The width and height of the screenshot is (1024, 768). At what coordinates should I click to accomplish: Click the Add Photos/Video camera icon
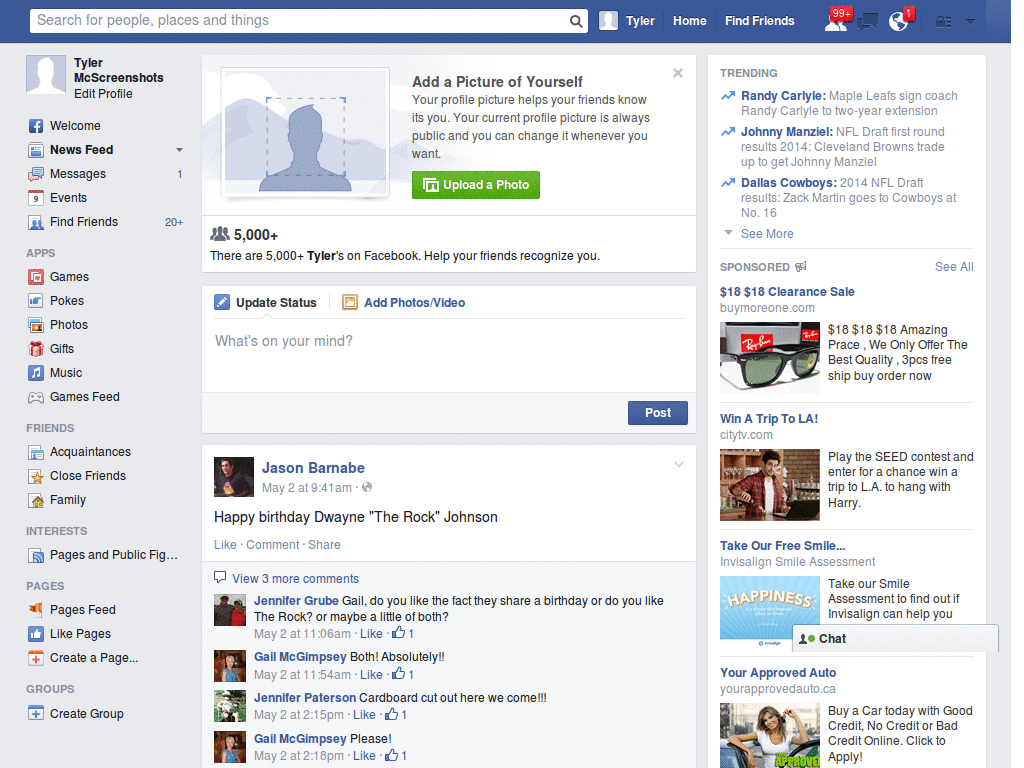[350, 301]
